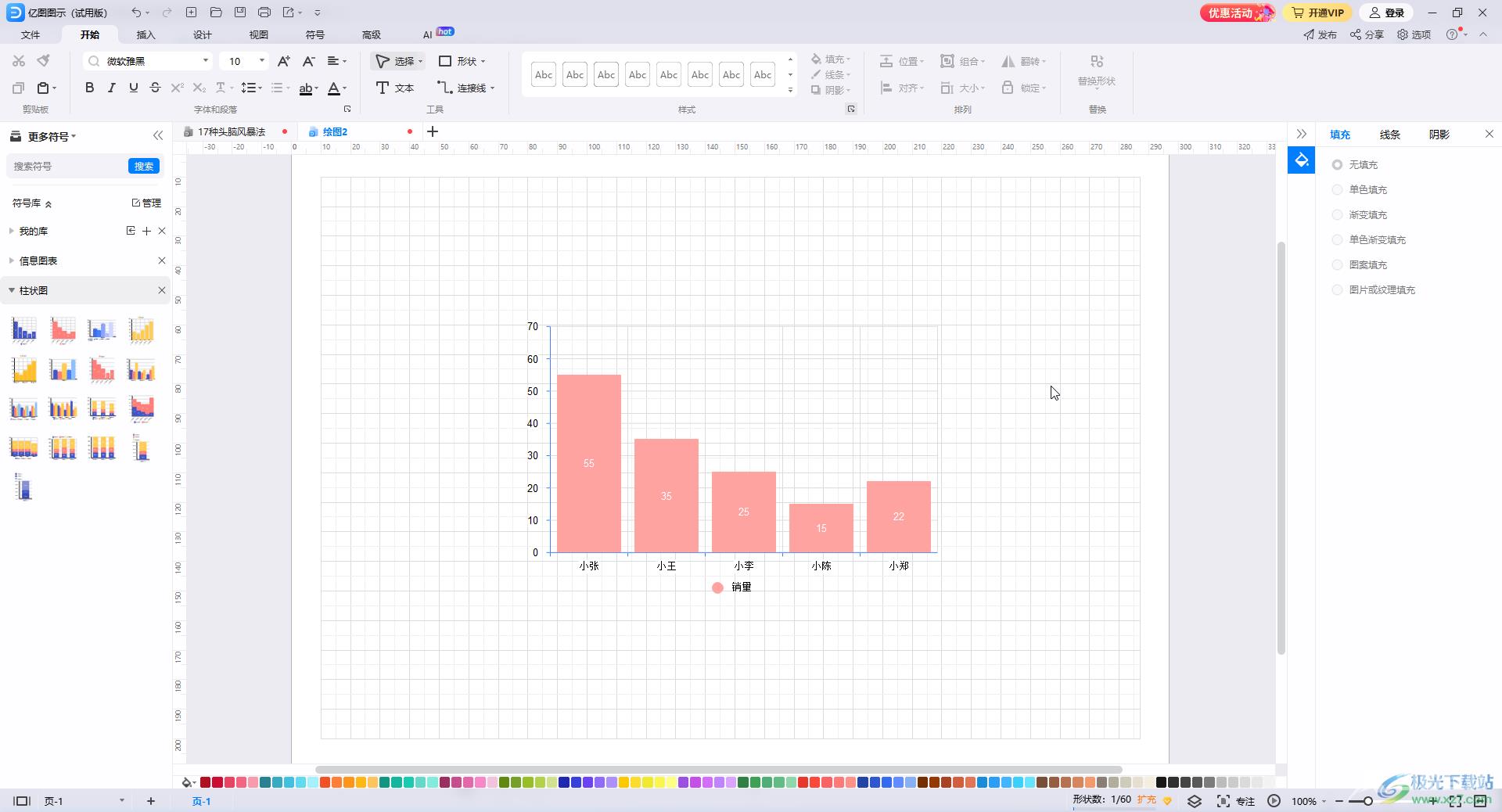This screenshot has width=1502, height=812.
Task: Apply Italic formatting
Action: pos(111,88)
